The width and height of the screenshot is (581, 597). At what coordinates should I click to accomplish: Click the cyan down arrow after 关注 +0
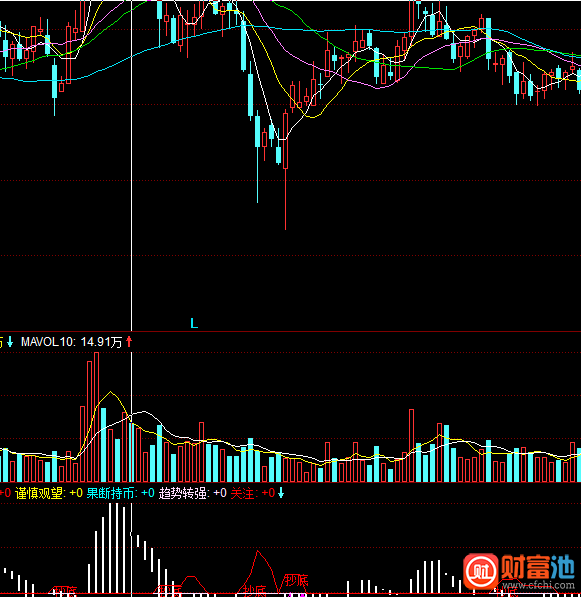pyautogui.click(x=281, y=493)
